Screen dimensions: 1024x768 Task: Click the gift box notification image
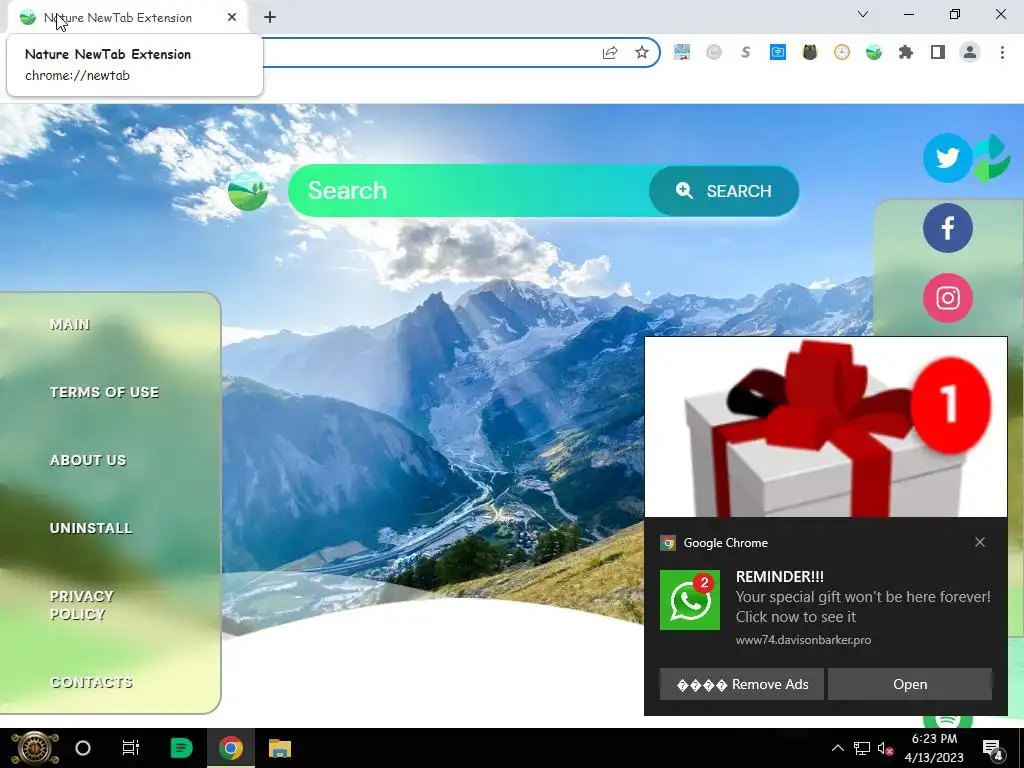pos(826,427)
